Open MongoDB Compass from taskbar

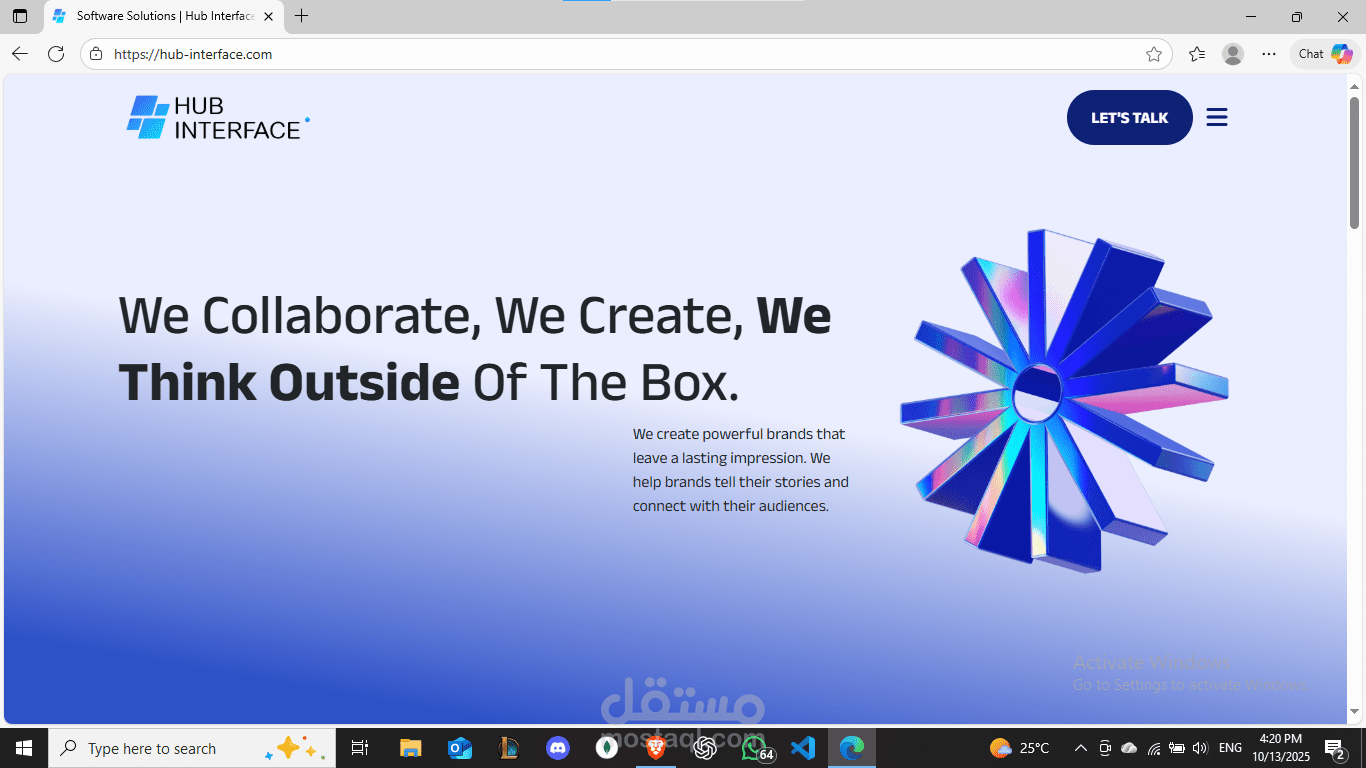tap(607, 748)
